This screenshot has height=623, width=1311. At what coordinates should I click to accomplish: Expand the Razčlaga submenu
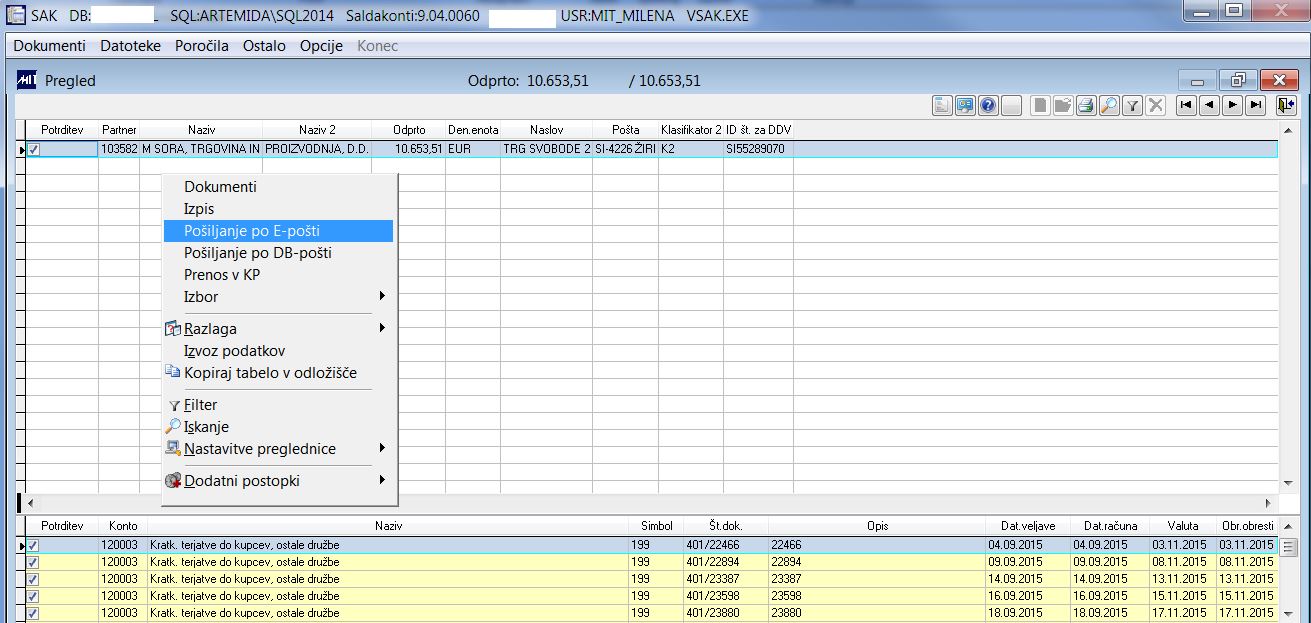tap(278, 328)
